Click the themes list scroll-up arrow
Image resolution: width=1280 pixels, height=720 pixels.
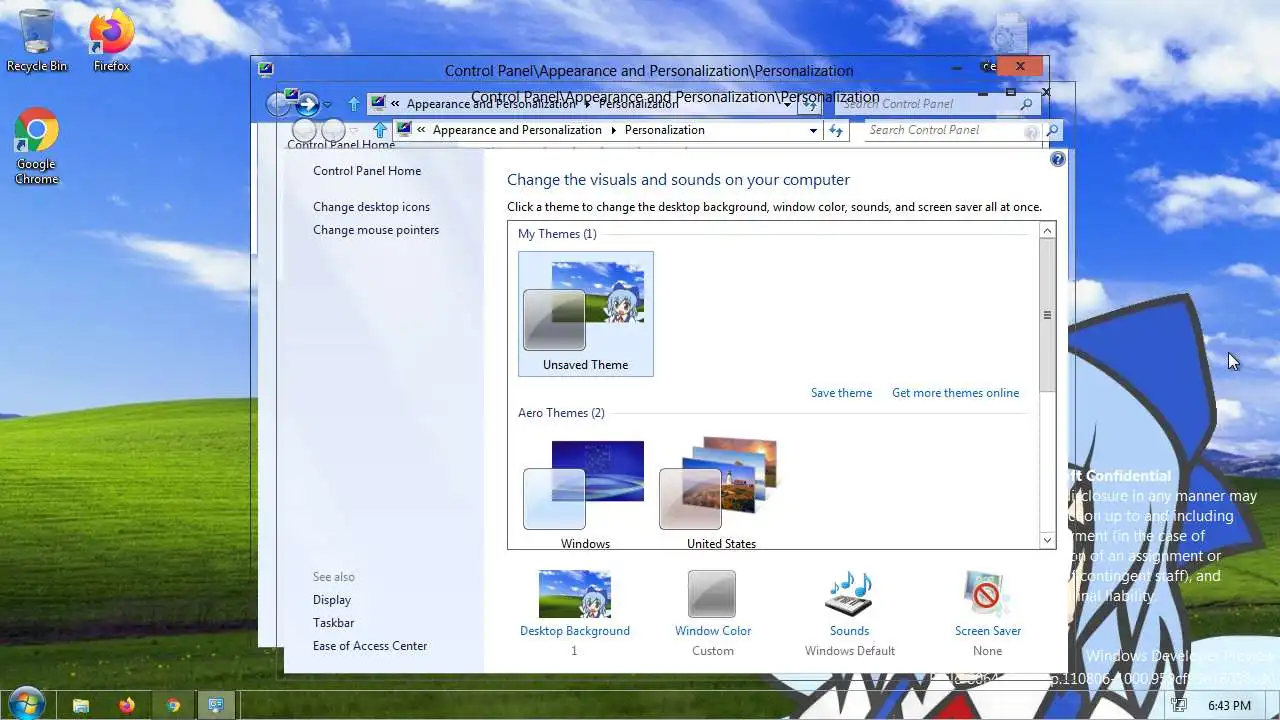pos(1047,231)
